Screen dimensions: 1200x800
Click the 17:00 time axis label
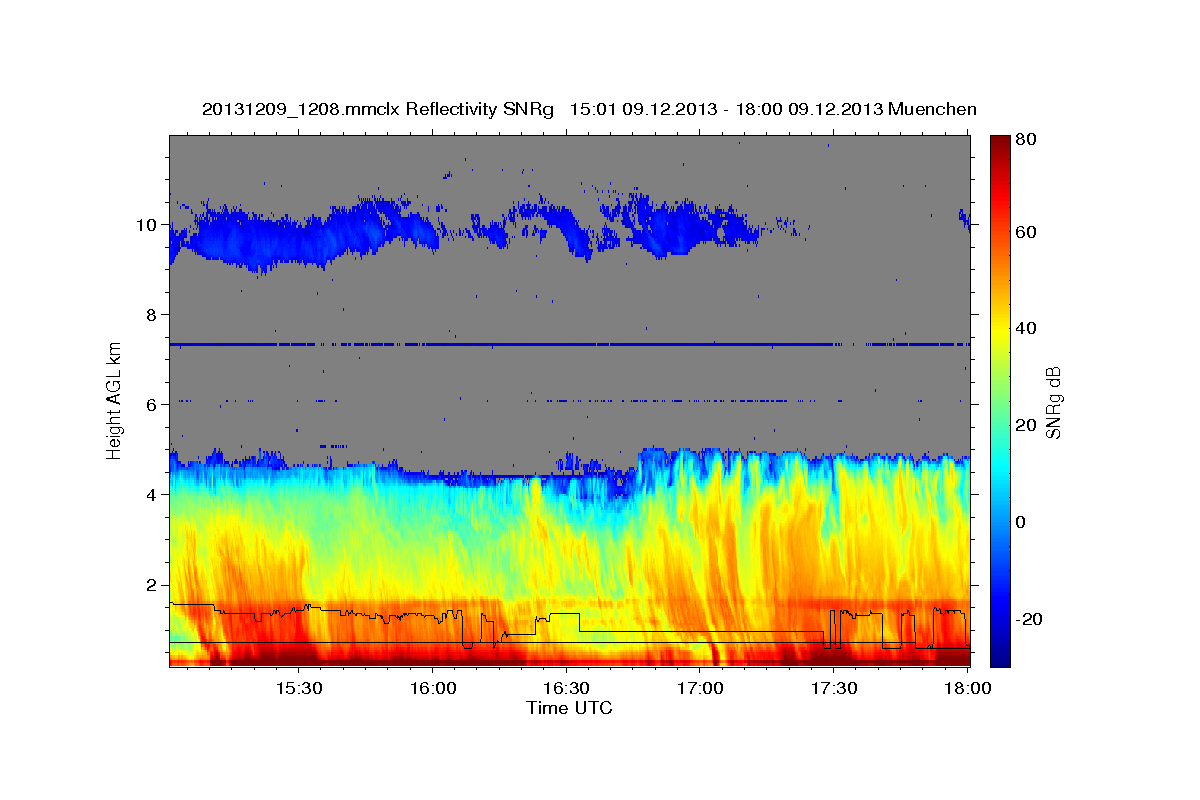[x=701, y=688]
